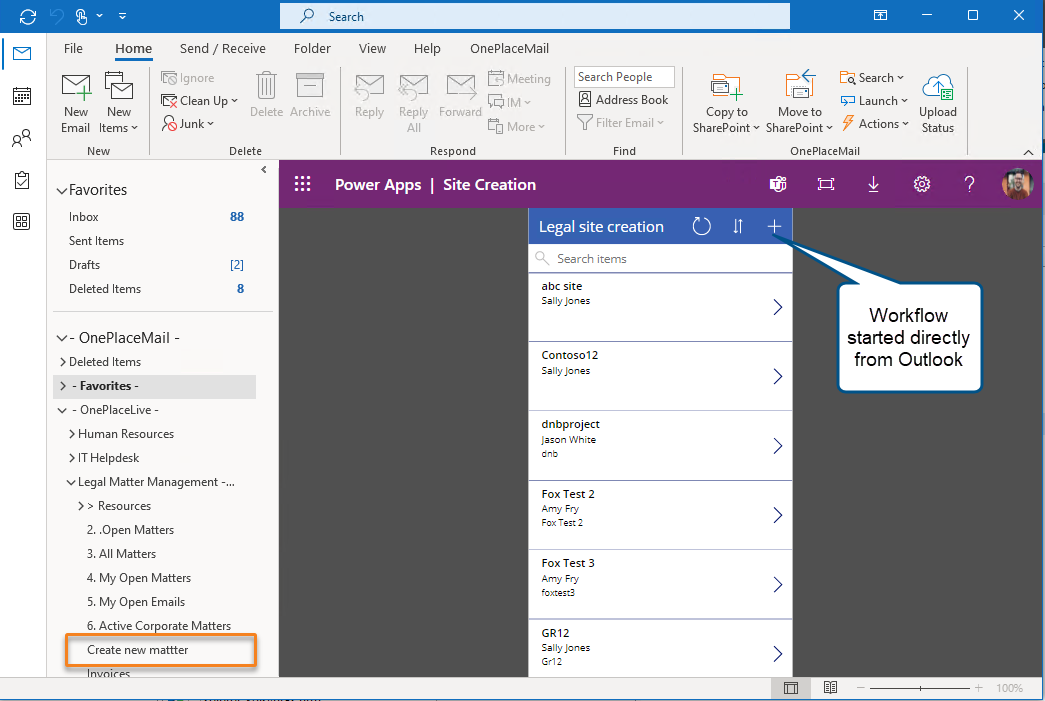Click the Upload Status icon
The height and width of the screenshot is (701, 1045).
938,87
